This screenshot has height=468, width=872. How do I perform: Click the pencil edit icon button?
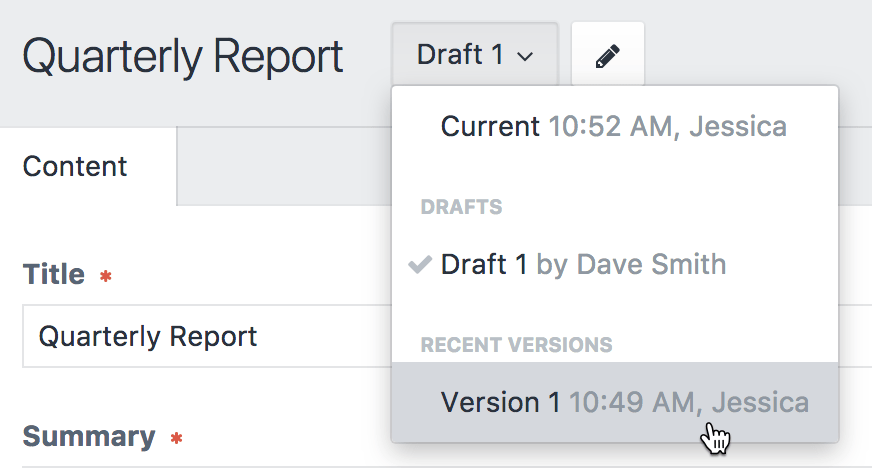click(608, 54)
